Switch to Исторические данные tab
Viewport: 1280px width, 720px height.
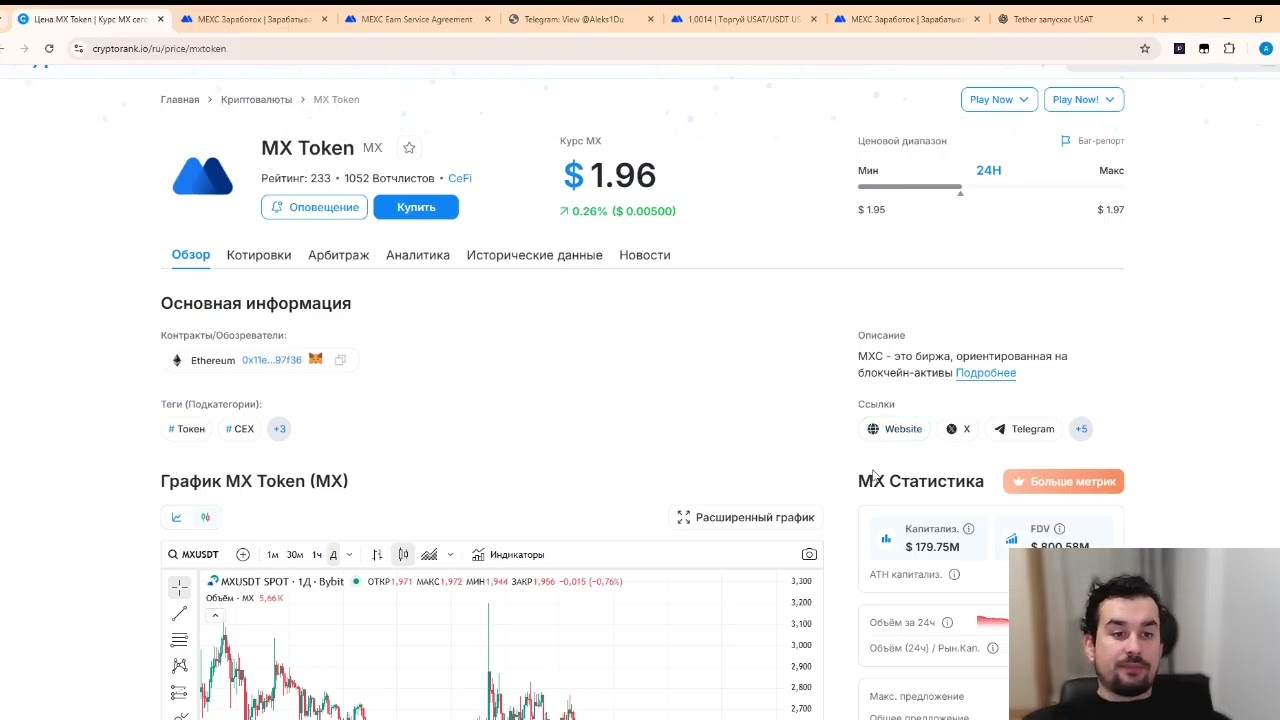point(534,255)
